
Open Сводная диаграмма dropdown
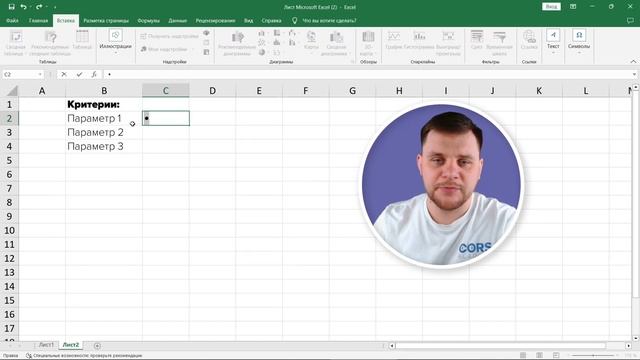(x=336, y=43)
